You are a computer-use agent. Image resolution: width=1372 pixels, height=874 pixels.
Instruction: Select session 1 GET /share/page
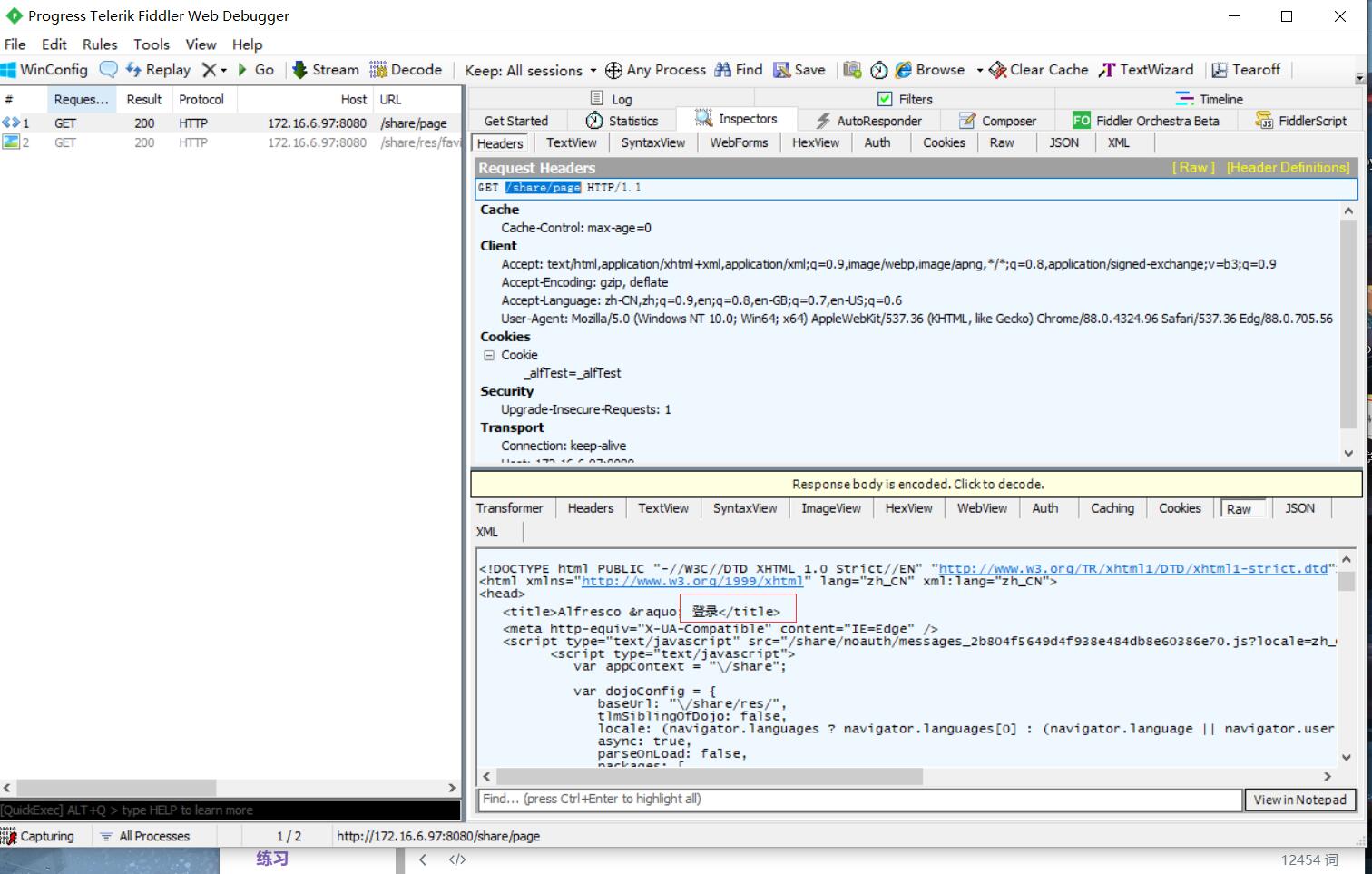pyautogui.click(x=231, y=123)
